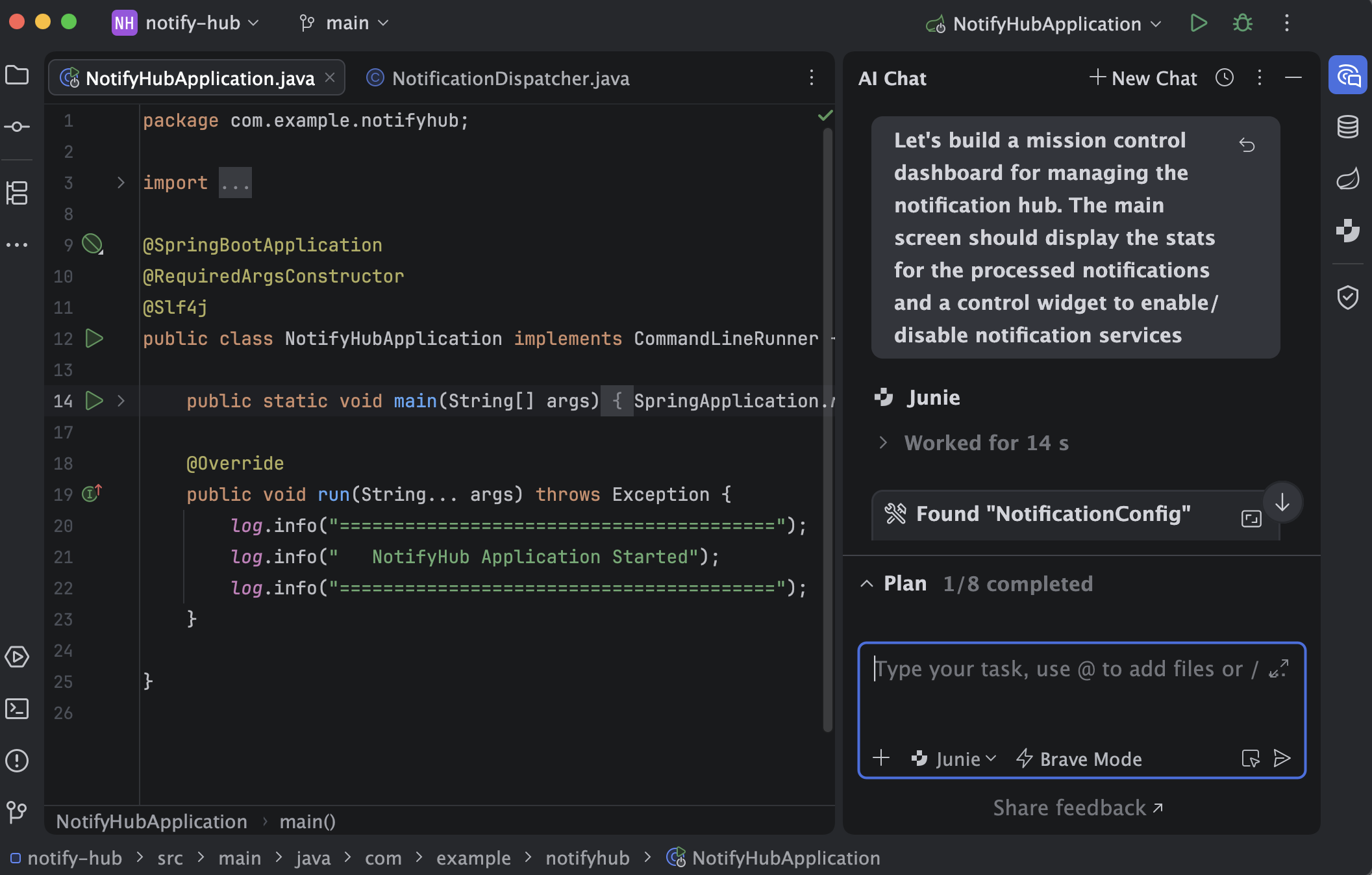This screenshot has width=1372, height=875.
Task: Expand the Worked for 14 s details
Action: pos(884,443)
